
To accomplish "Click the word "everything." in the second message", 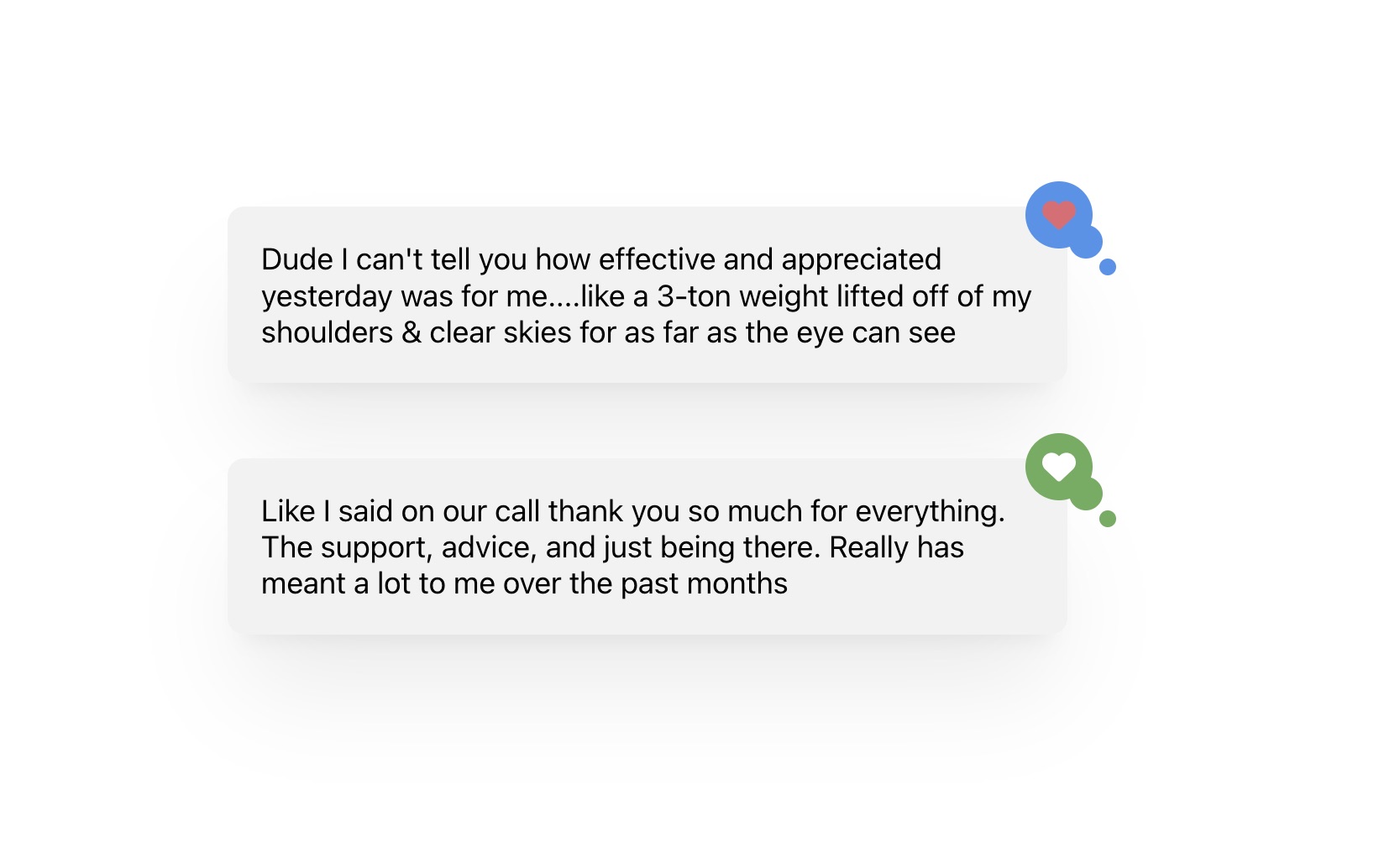I will tap(930, 512).
